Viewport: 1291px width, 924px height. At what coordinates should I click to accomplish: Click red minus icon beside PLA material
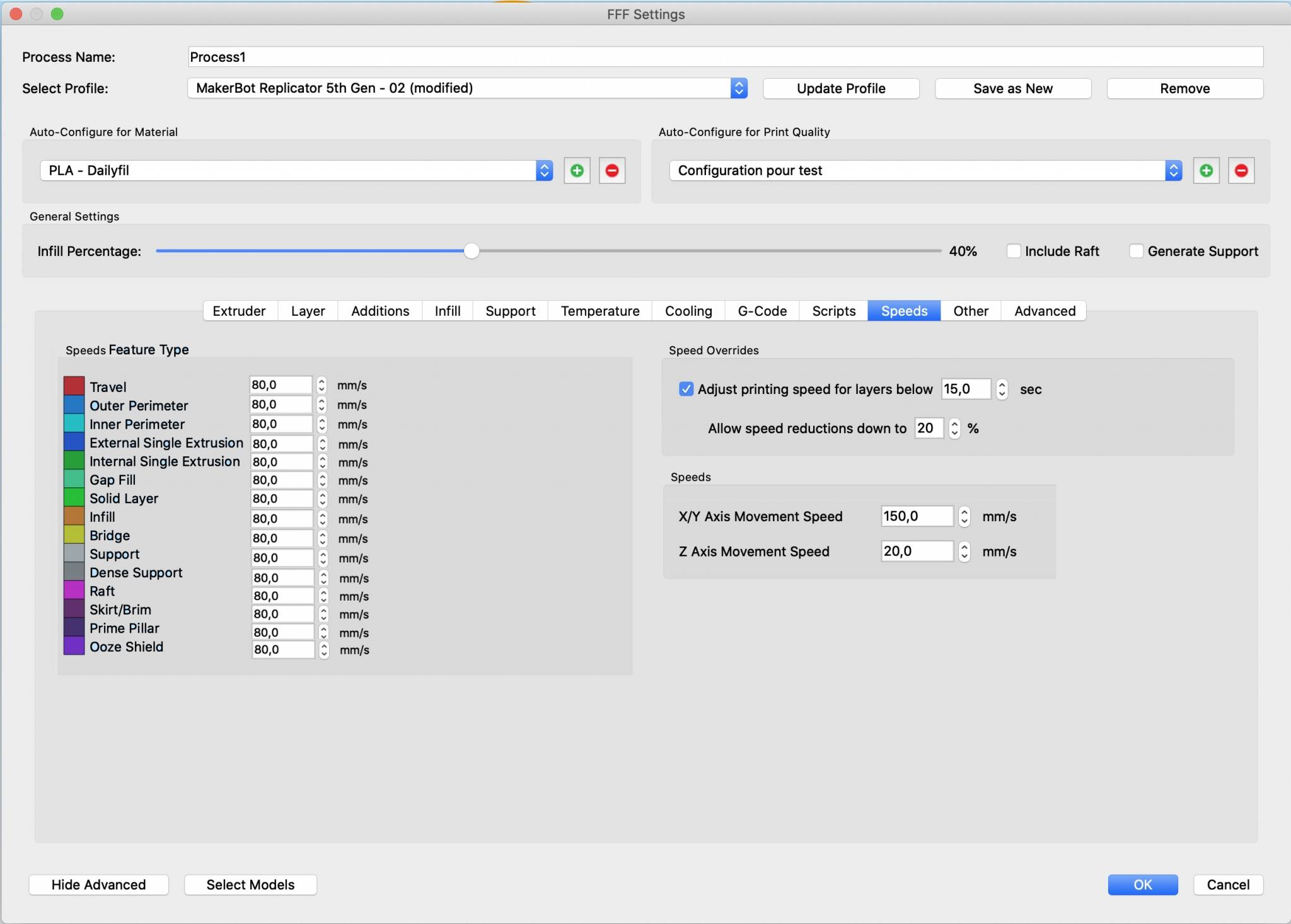(611, 170)
